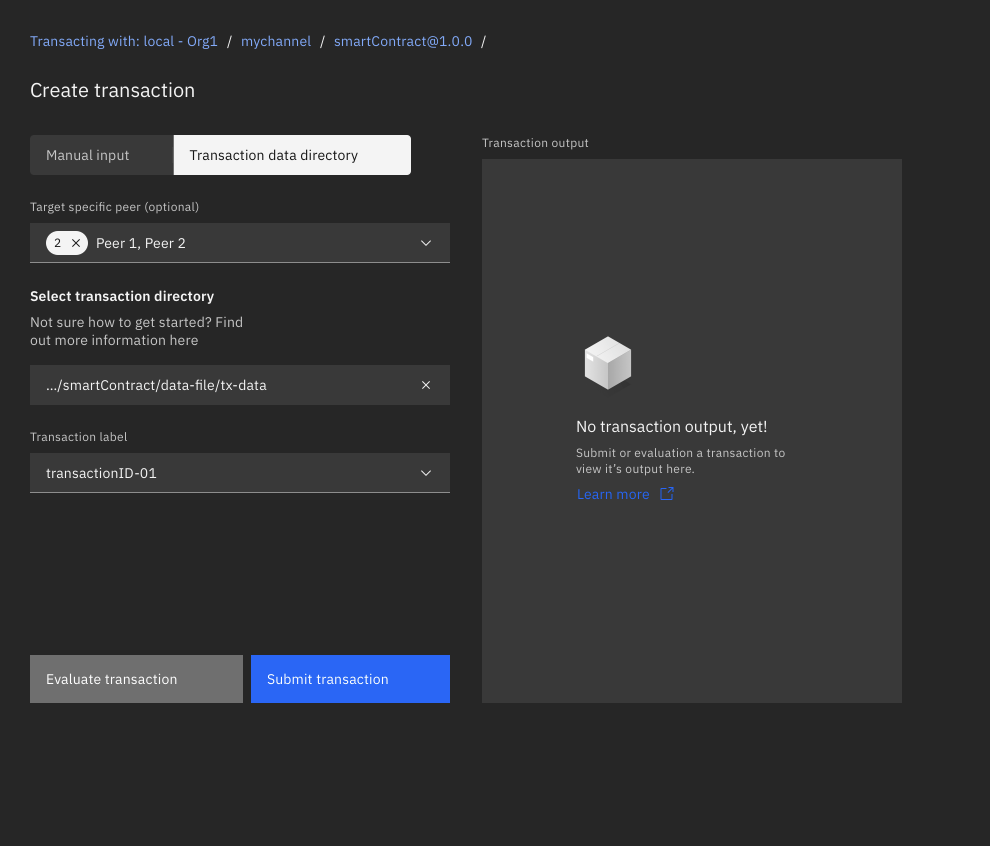Remove selected peers using the tag's X icon
This screenshot has width=990, height=846.
pos(75,242)
